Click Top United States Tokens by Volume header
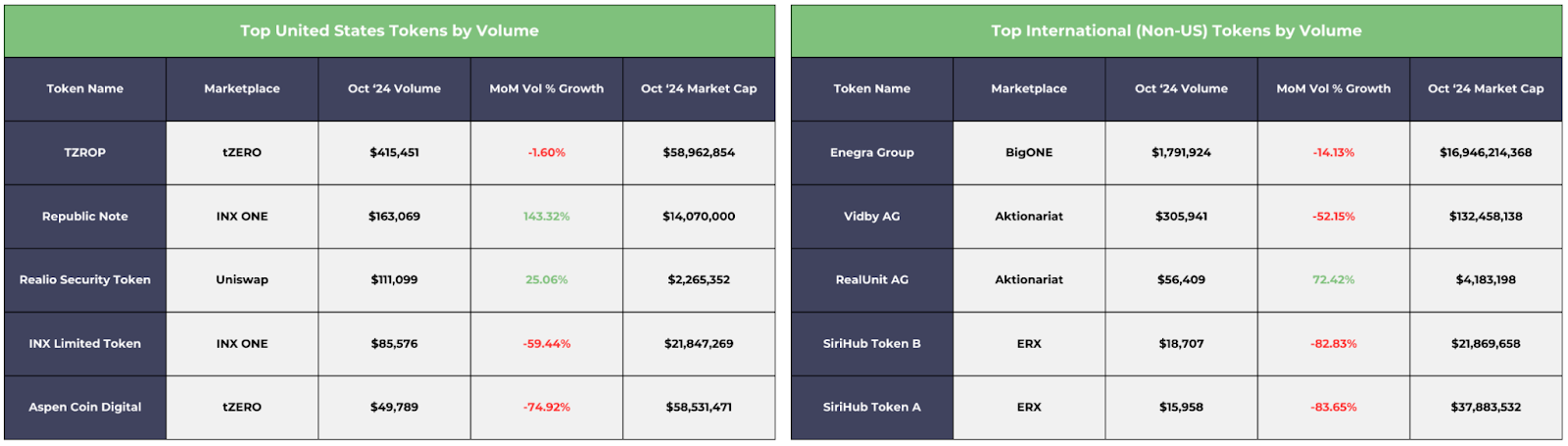Screen dimensions: 1568x446 click(390, 31)
